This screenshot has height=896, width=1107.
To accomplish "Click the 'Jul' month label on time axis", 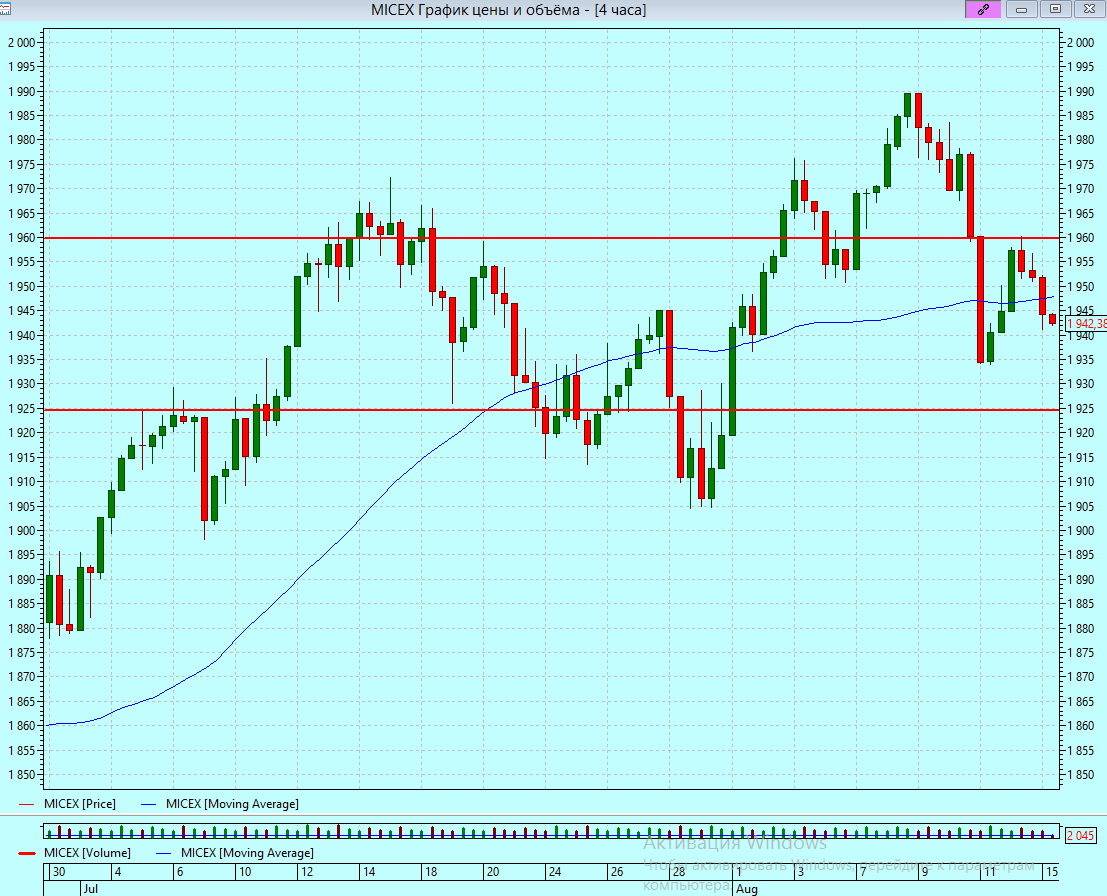I will click(x=90, y=888).
